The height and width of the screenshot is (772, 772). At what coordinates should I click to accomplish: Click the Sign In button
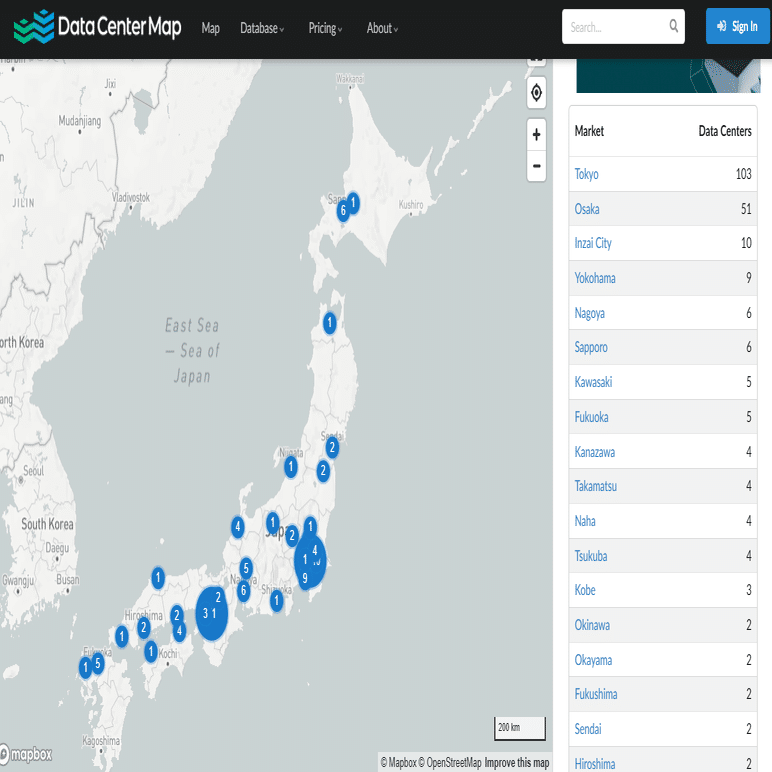pyautogui.click(x=737, y=26)
